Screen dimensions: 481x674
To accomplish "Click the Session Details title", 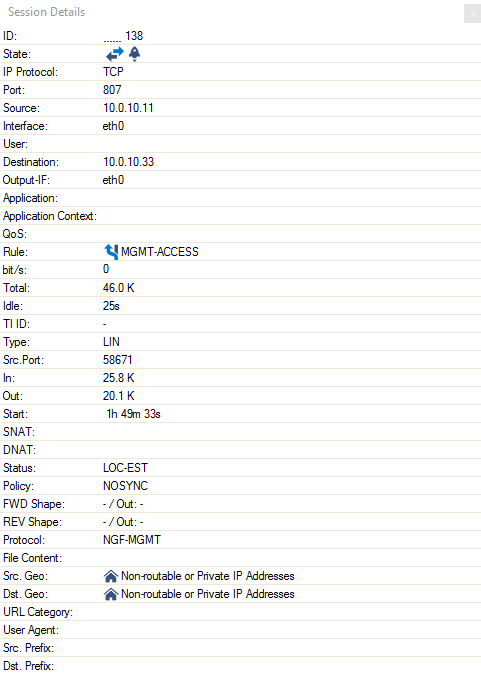I will point(46,12).
